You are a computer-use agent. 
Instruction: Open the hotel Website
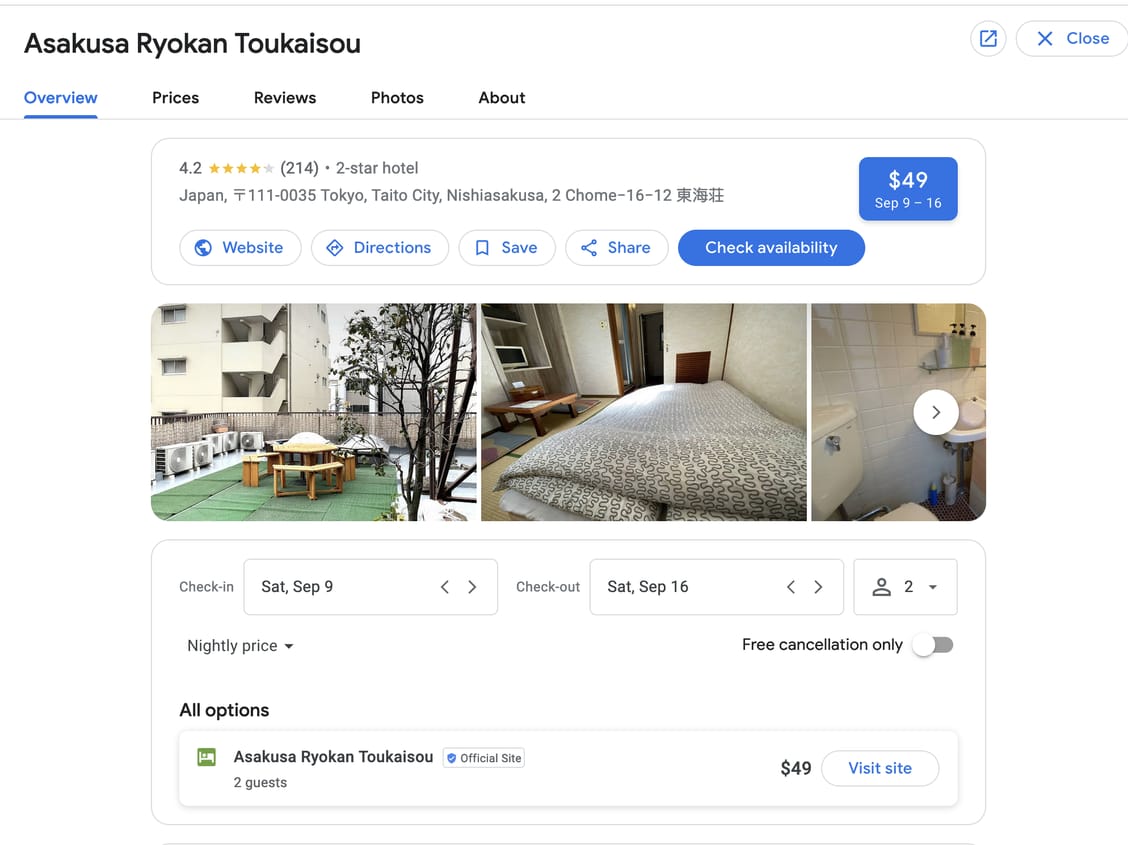[x=240, y=248]
